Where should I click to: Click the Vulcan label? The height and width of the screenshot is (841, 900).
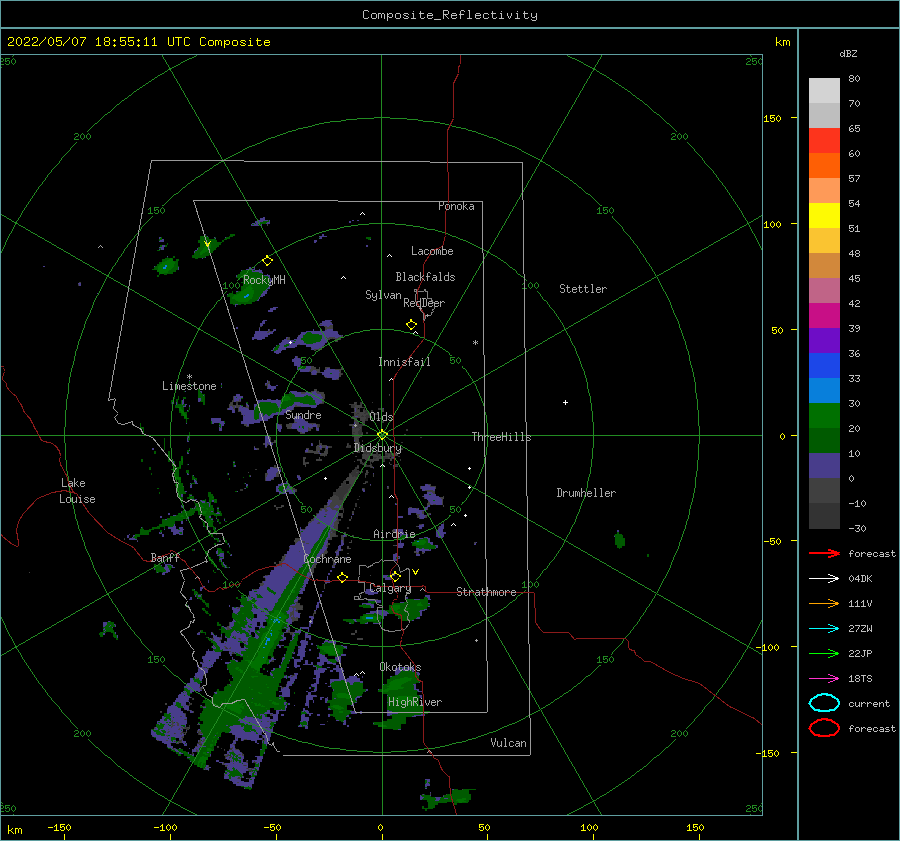point(509,743)
